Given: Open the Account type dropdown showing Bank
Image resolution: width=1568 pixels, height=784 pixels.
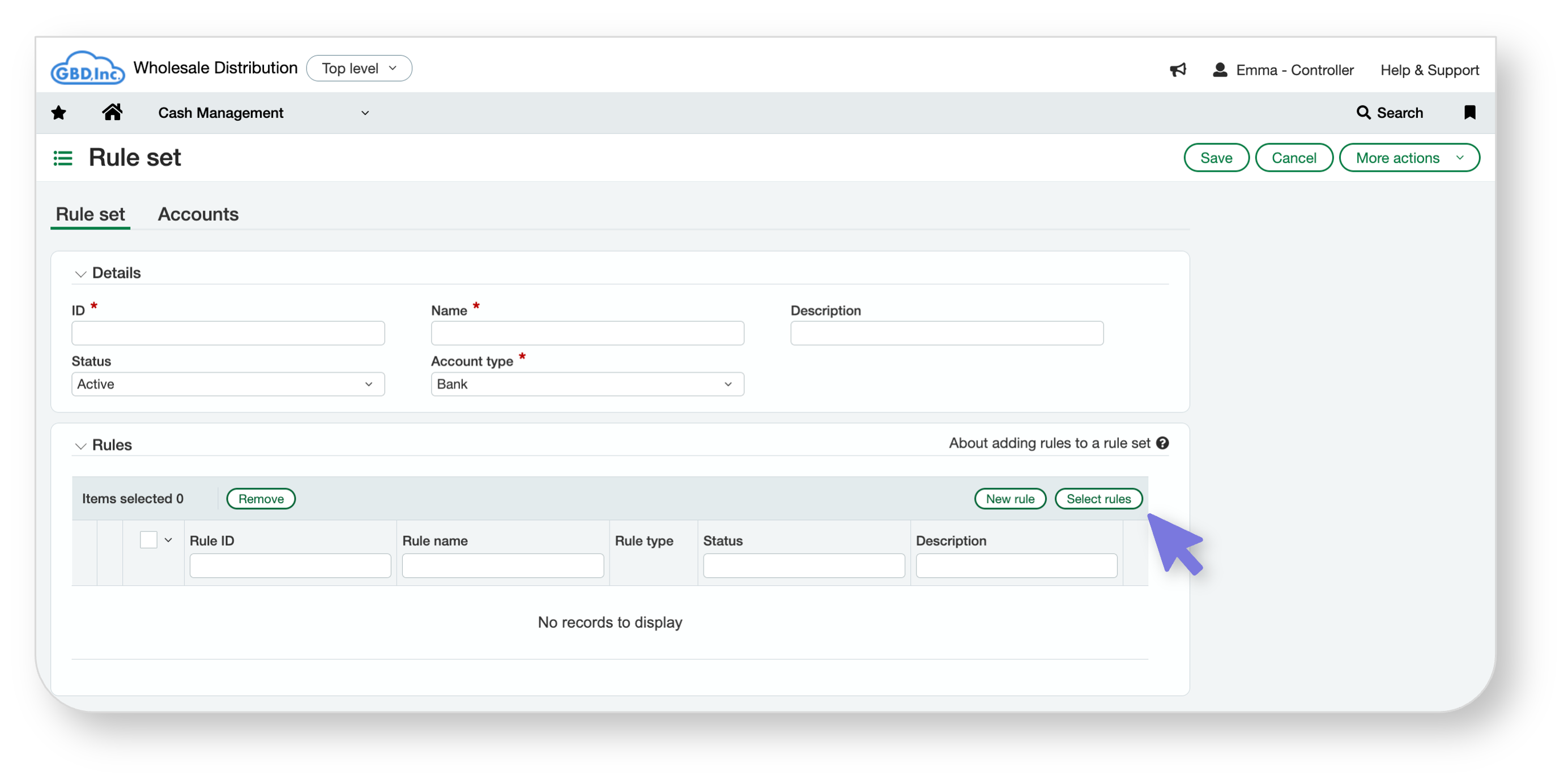Looking at the screenshot, I should 587,384.
